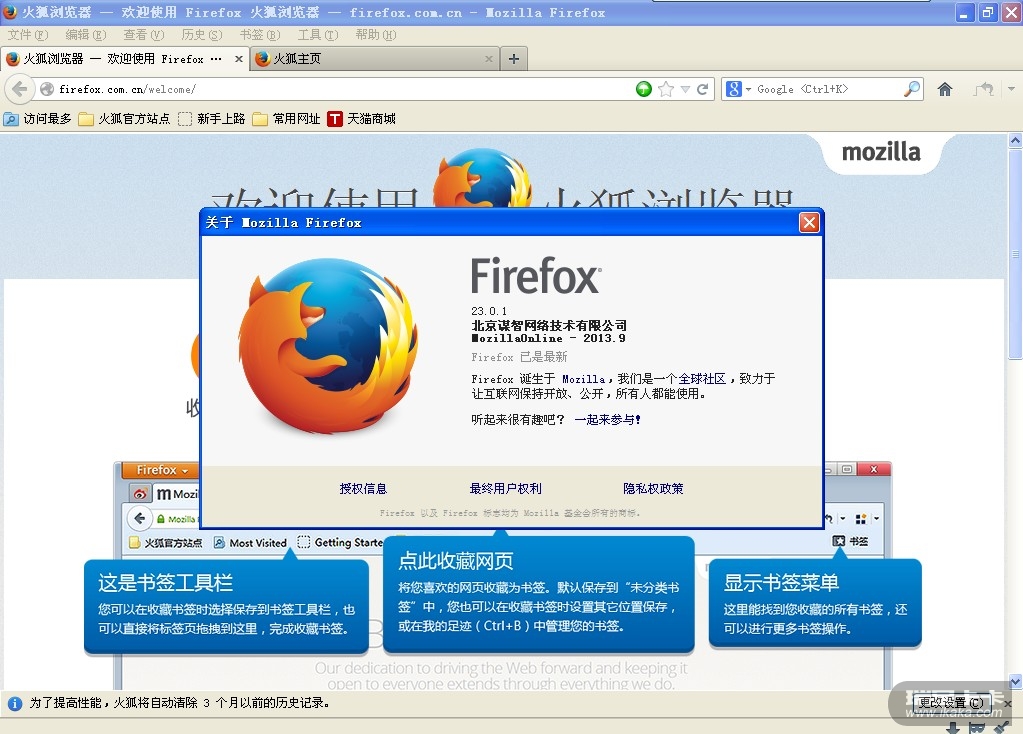Click version text 23.0.1
The height and width of the screenshot is (734, 1023).
[489, 311]
